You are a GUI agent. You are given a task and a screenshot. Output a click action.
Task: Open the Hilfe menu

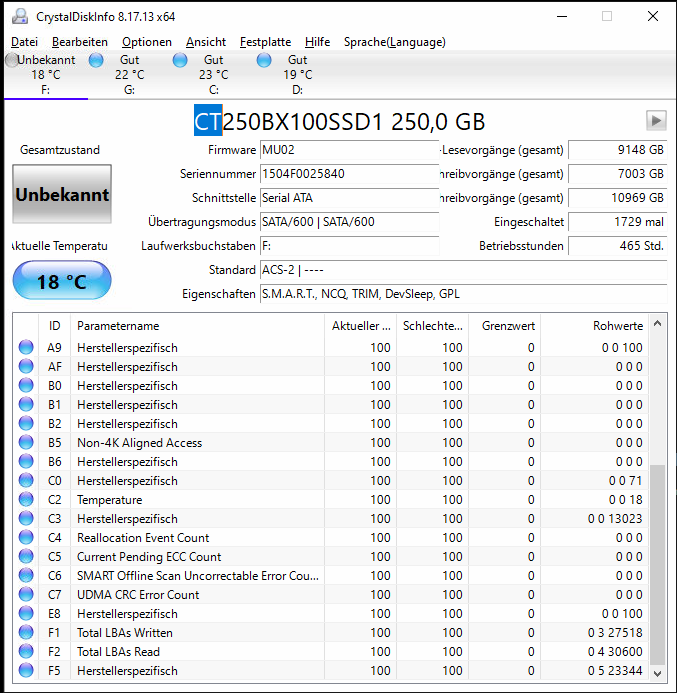pyautogui.click(x=317, y=42)
